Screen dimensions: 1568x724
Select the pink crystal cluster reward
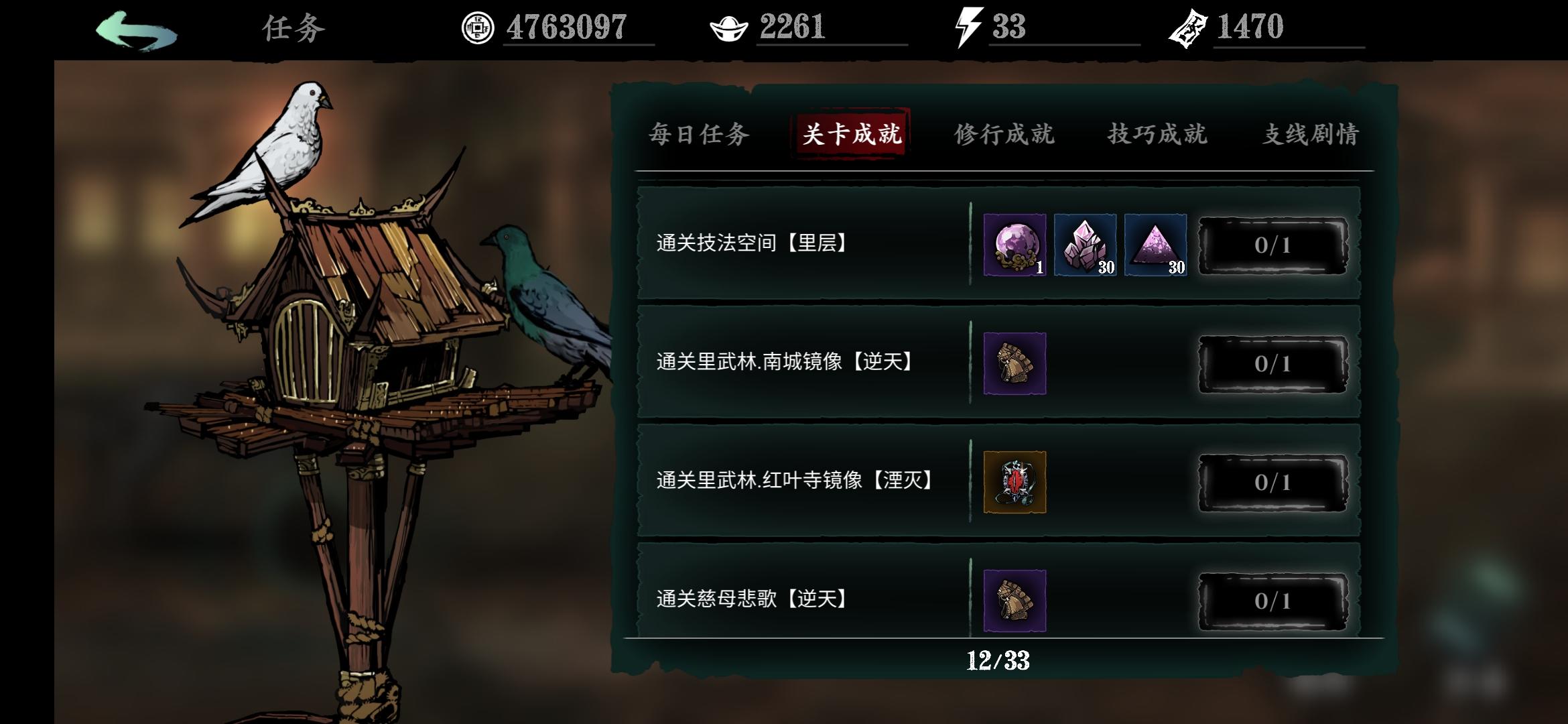click(x=1085, y=245)
